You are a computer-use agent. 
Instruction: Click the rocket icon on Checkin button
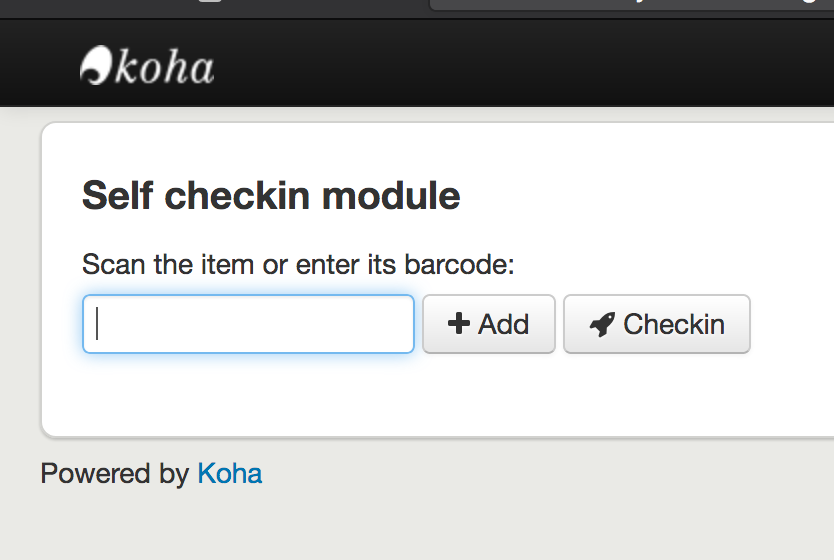tap(601, 324)
